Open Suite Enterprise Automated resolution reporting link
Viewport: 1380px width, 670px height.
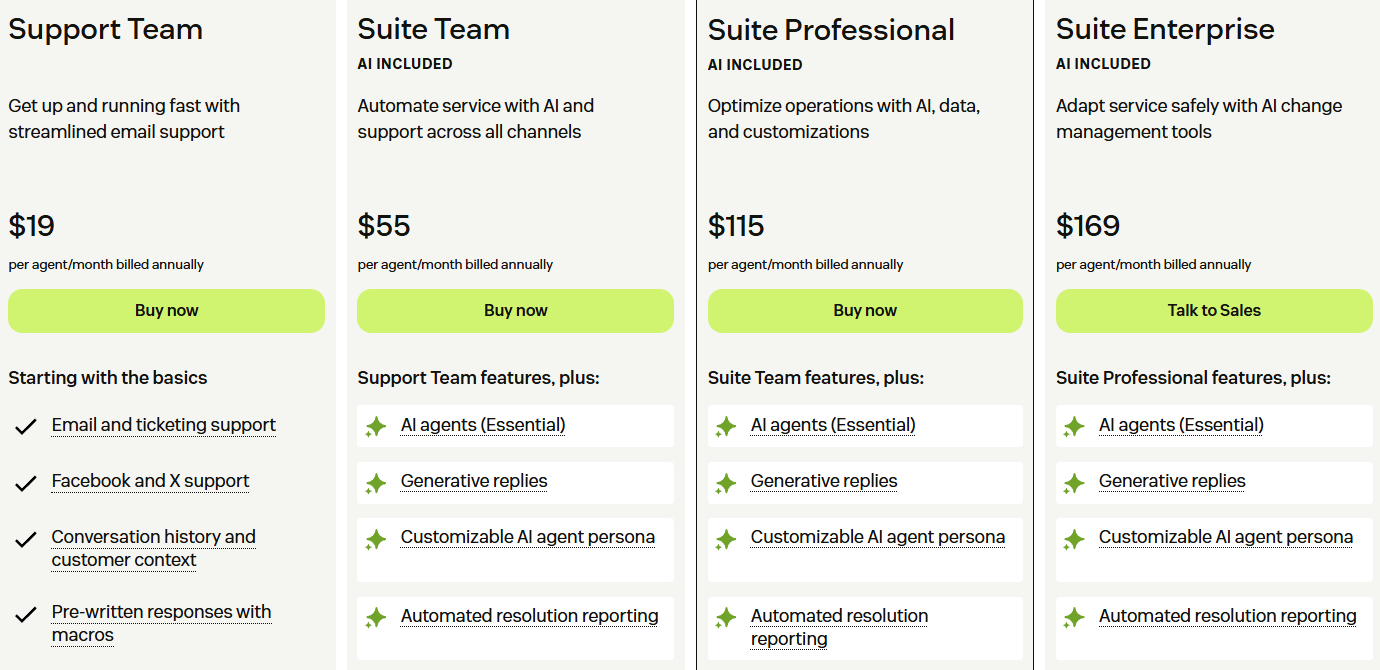click(x=1228, y=616)
